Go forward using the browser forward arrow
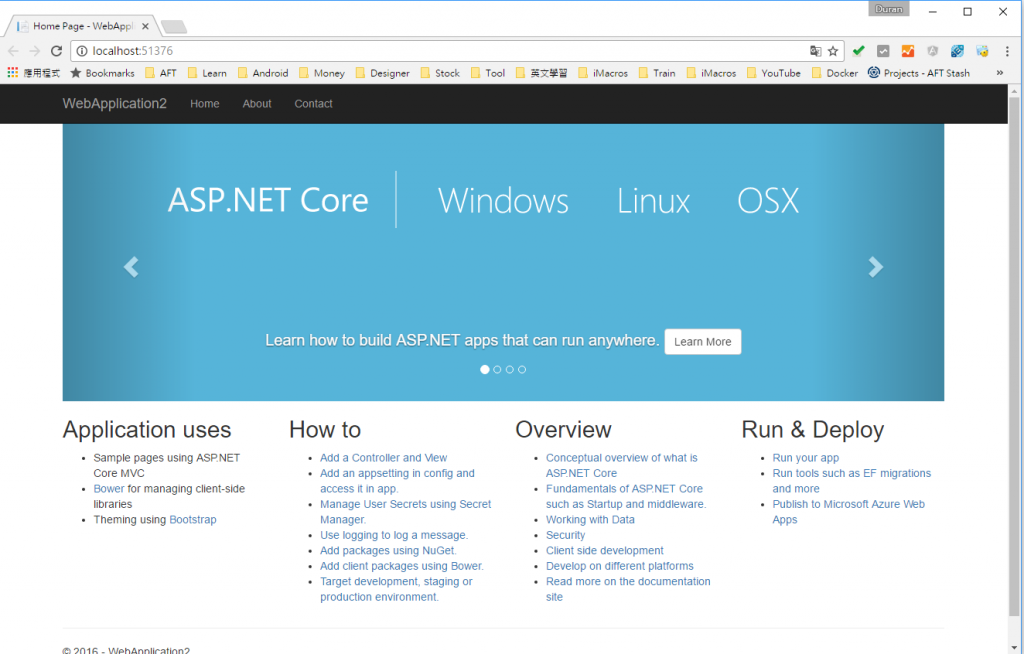This screenshot has width=1024, height=654. (35, 51)
